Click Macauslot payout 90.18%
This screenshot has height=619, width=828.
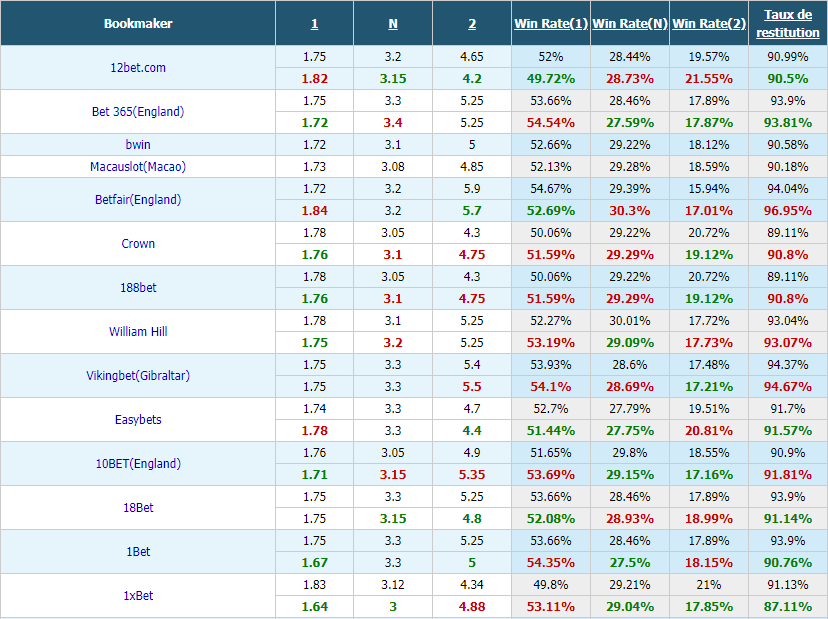click(788, 167)
